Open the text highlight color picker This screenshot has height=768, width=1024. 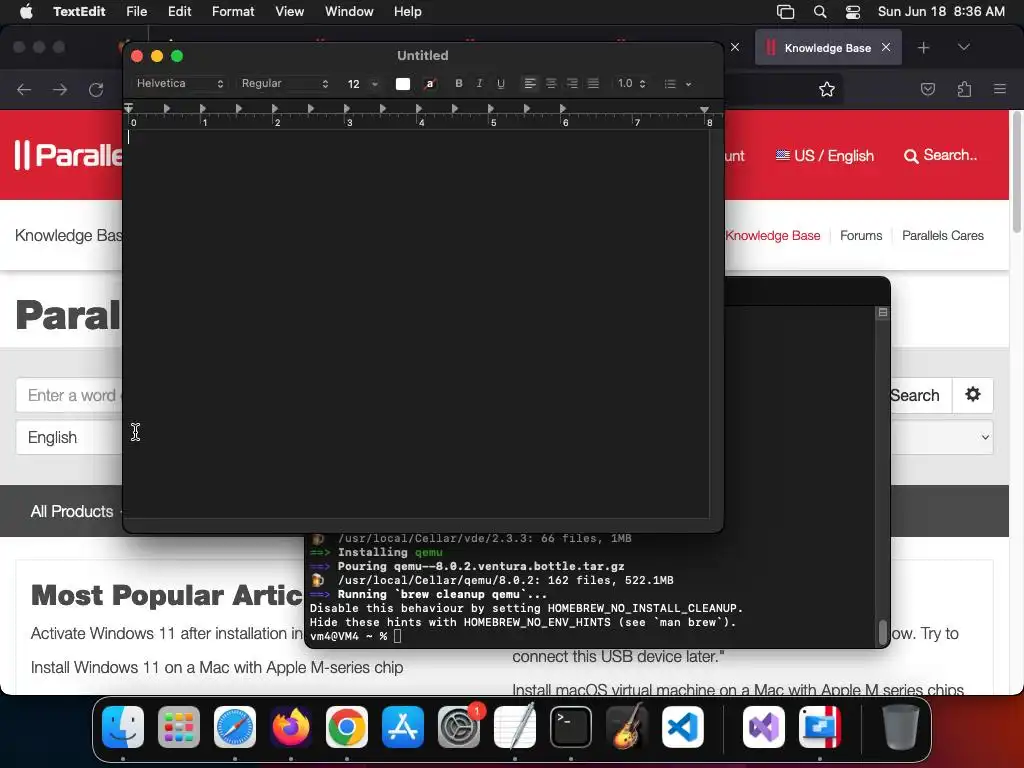coord(430,84)
